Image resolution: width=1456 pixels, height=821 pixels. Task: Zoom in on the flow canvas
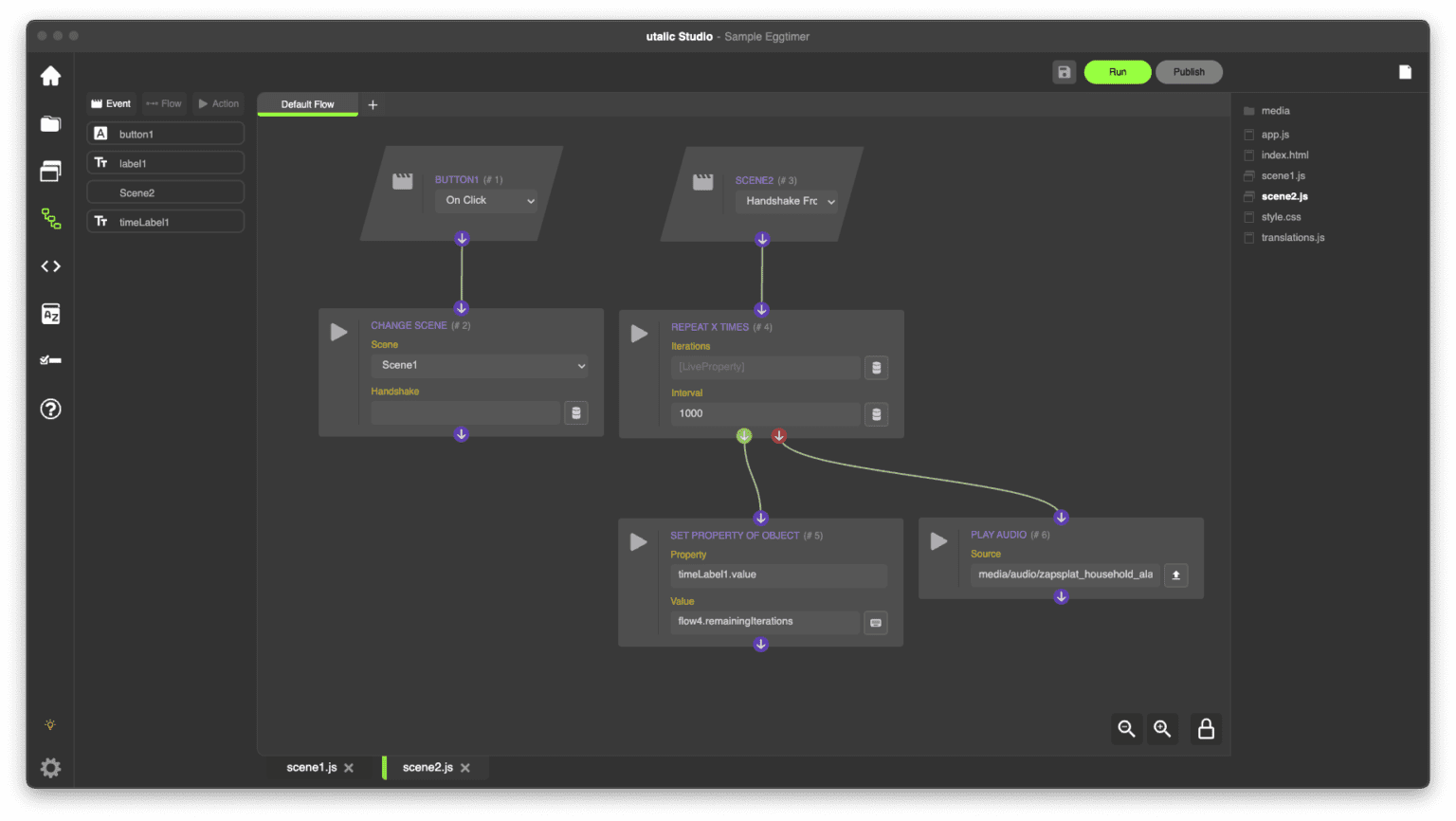coord(1162,729)
